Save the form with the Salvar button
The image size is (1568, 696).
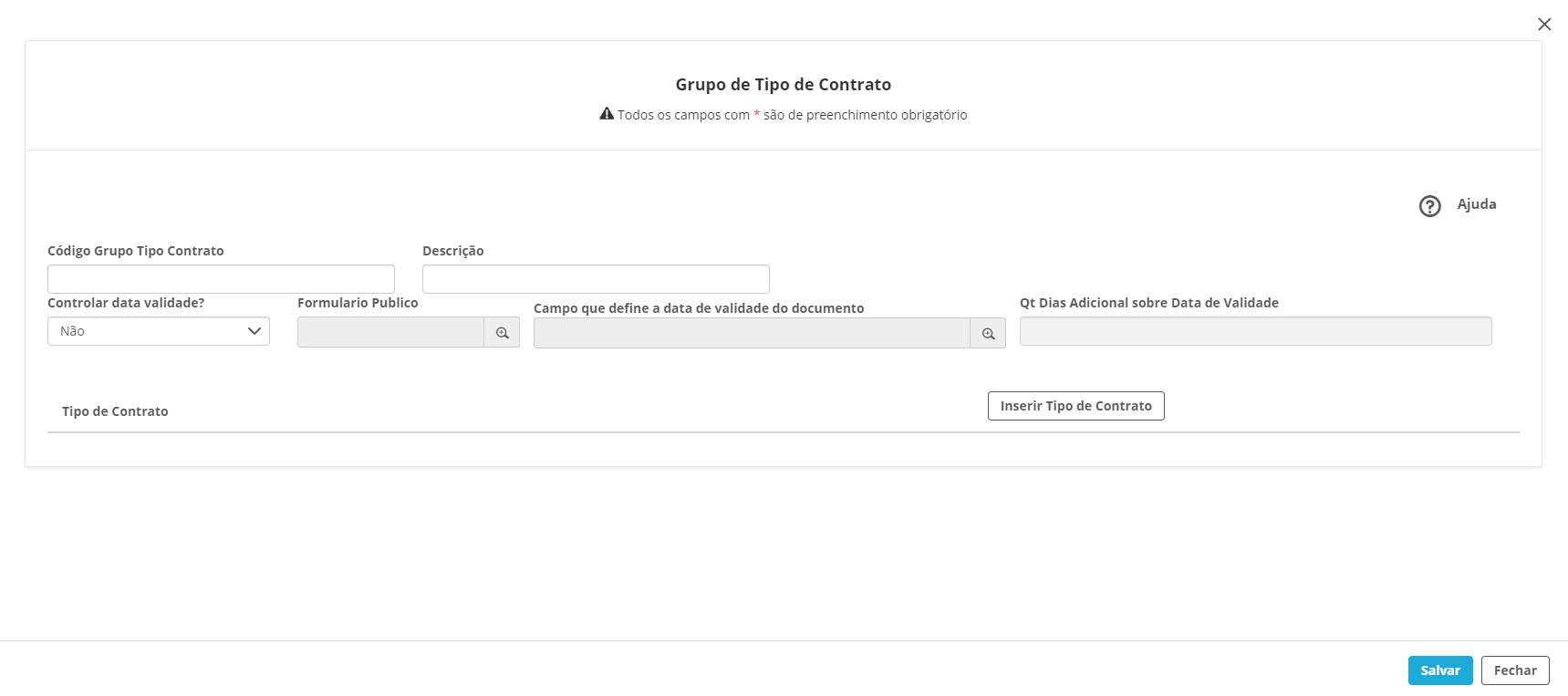point(1440,670)
